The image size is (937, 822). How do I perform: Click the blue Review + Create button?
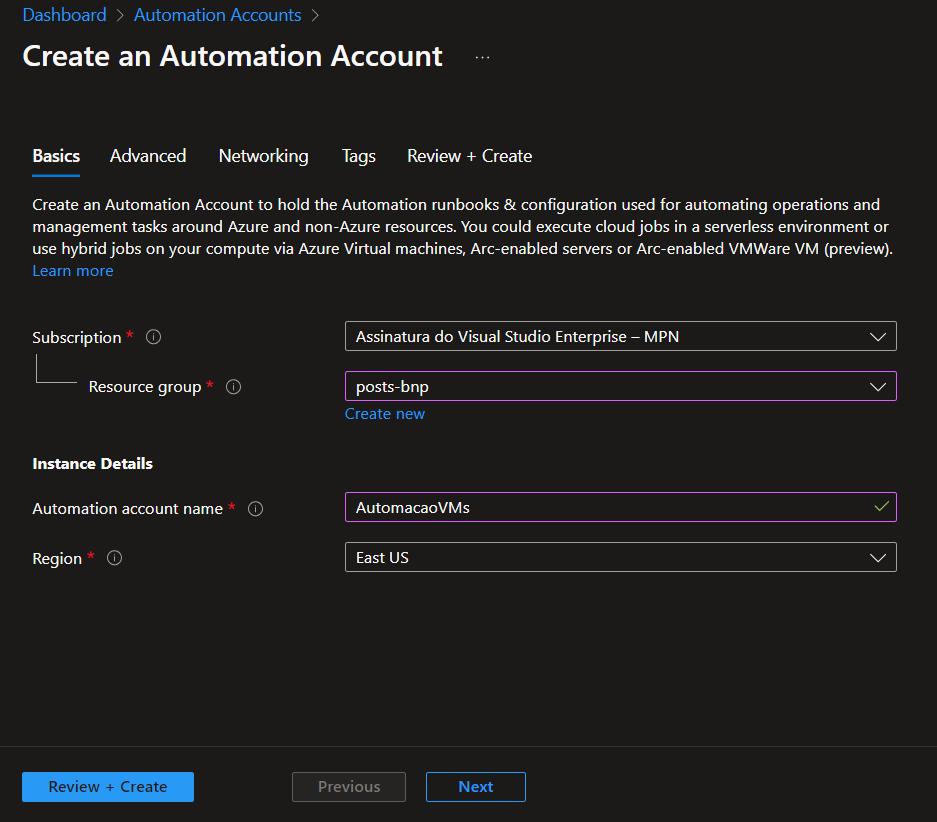[x=108, y=787]
